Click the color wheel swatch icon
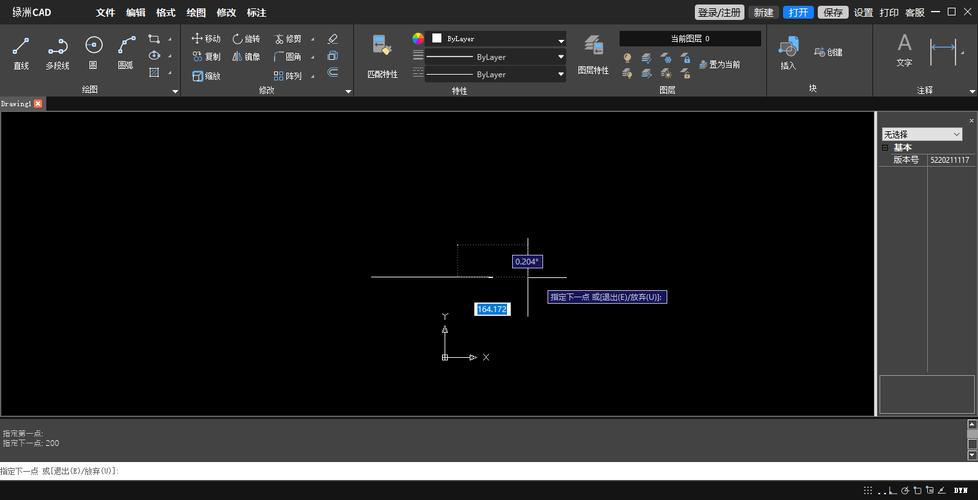 pos(418,39)
